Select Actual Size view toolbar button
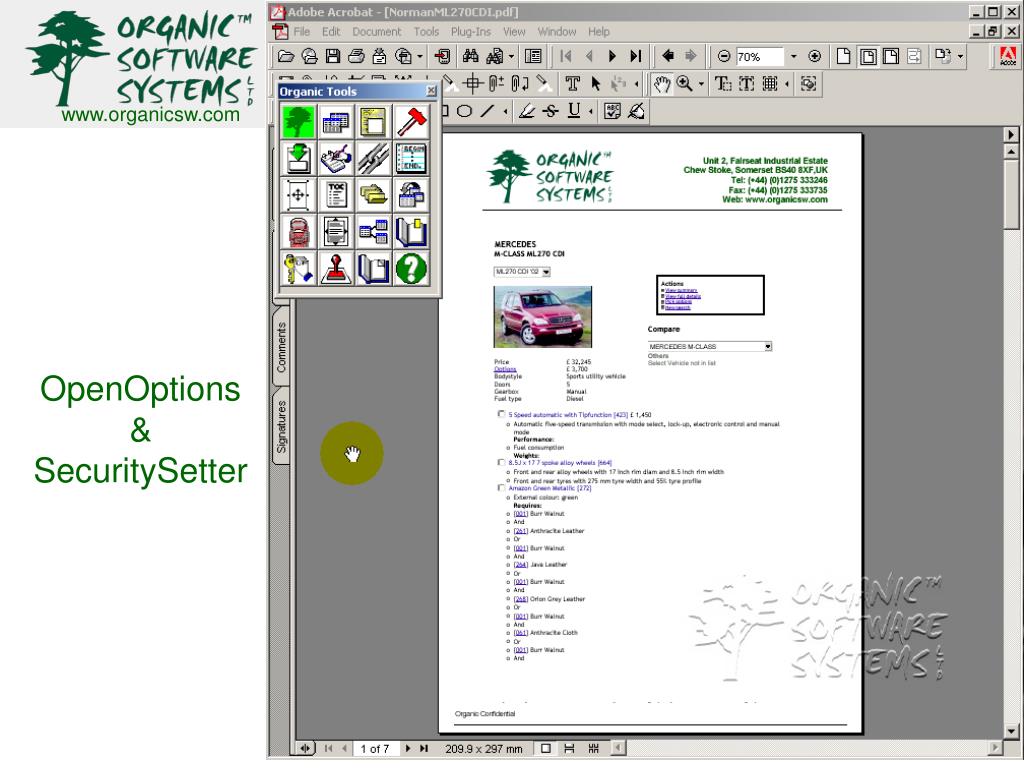 click(844, 57)
